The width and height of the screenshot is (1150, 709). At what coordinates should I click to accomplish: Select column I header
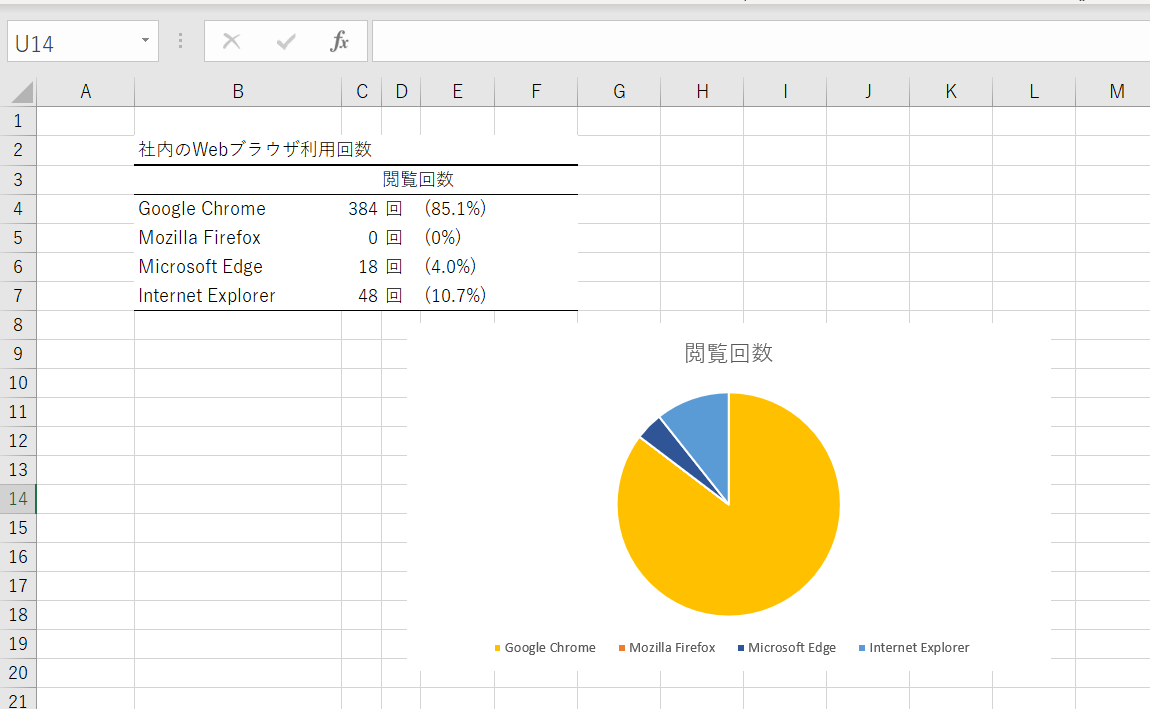click(x=785, y=92)
